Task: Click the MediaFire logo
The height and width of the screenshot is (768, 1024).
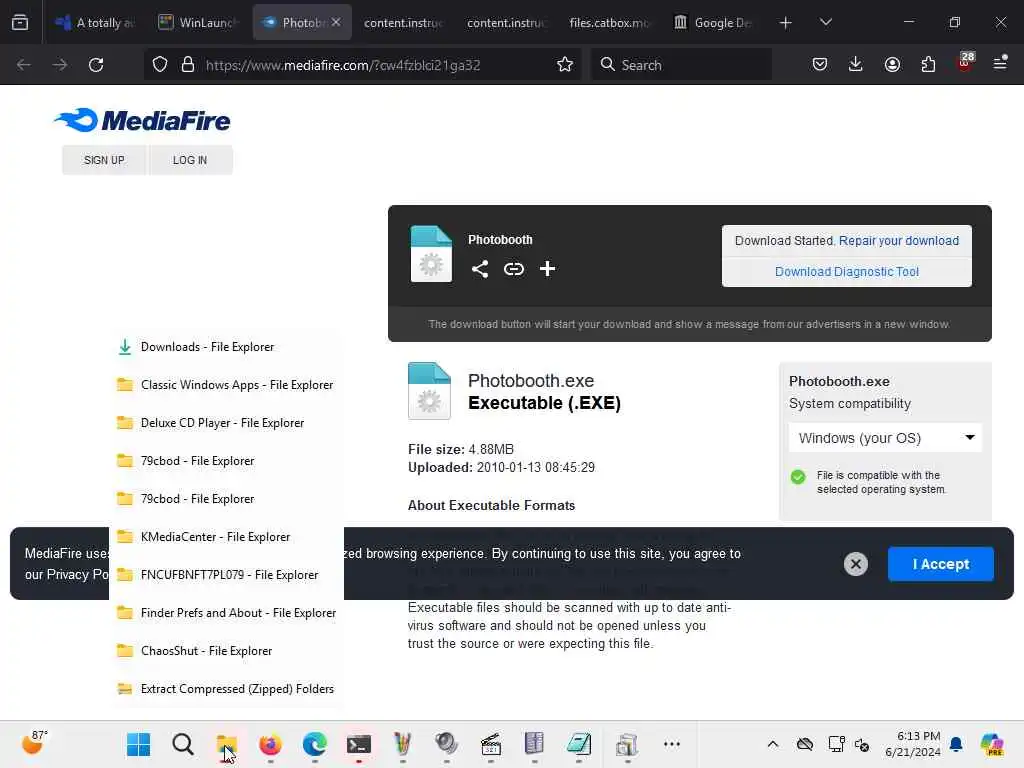Action: [142, 120]
